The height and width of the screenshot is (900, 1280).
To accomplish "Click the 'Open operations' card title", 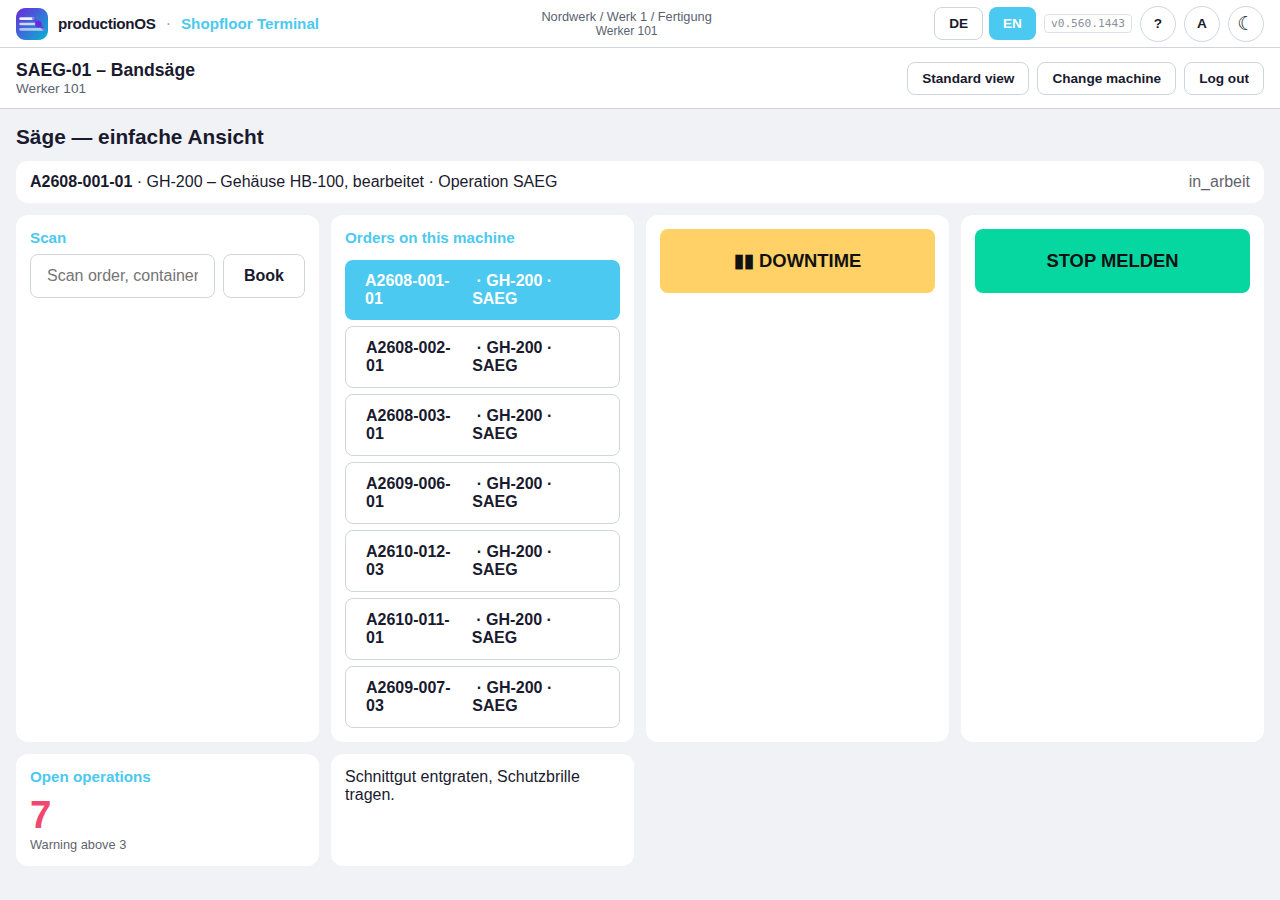I will [90, 777].
